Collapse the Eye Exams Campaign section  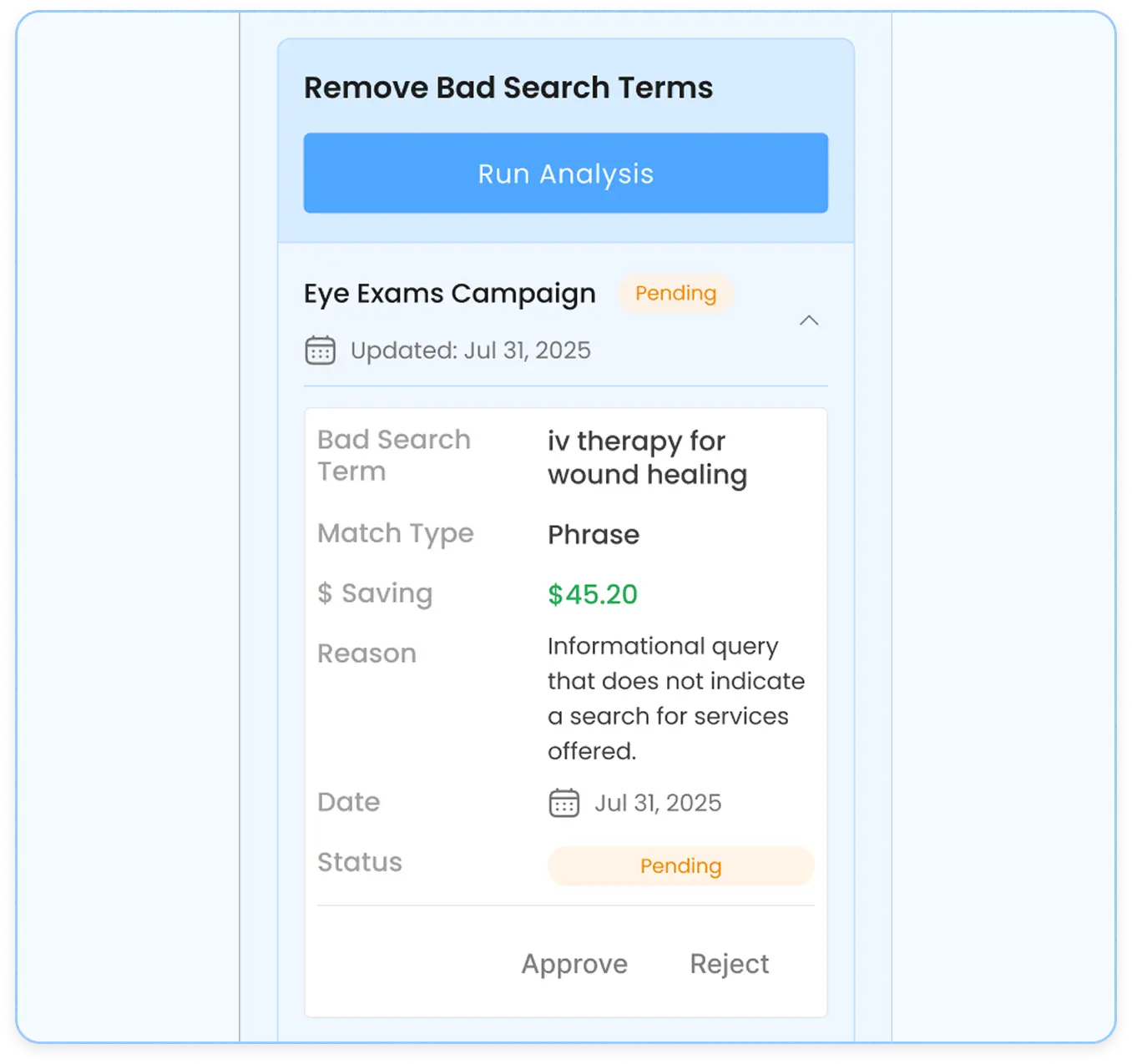click(x=808, y=320)
